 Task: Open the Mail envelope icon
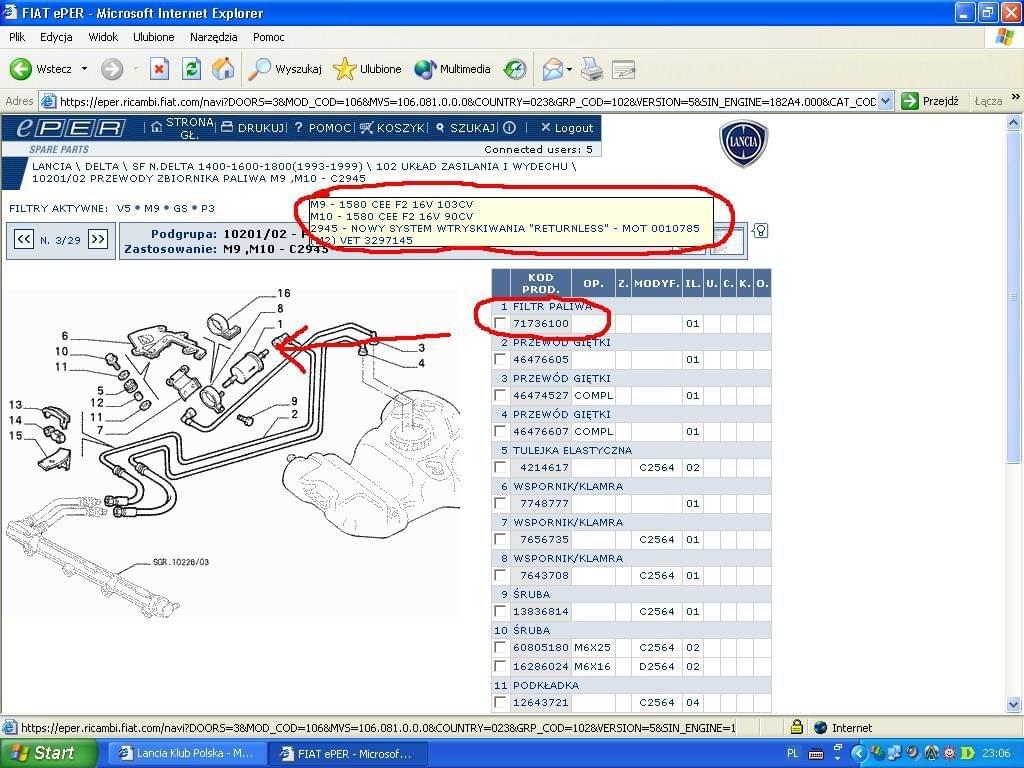552,69
